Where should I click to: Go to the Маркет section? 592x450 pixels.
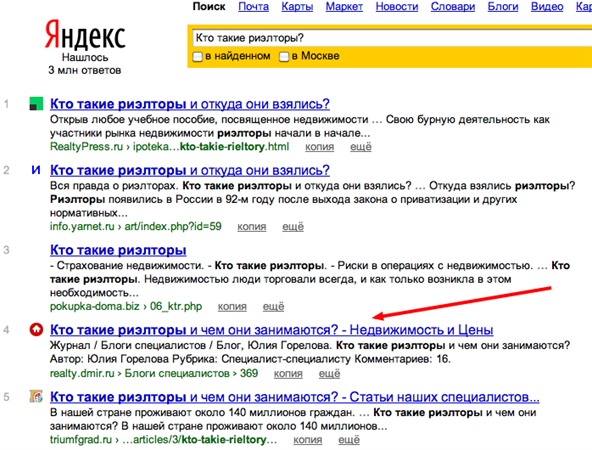click(x=344, y=7)
